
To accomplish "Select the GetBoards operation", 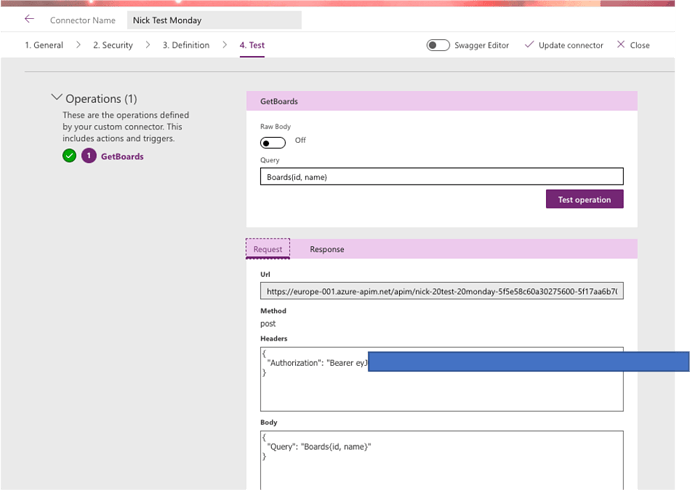I will pyautogui.click(x=122, y=157).
